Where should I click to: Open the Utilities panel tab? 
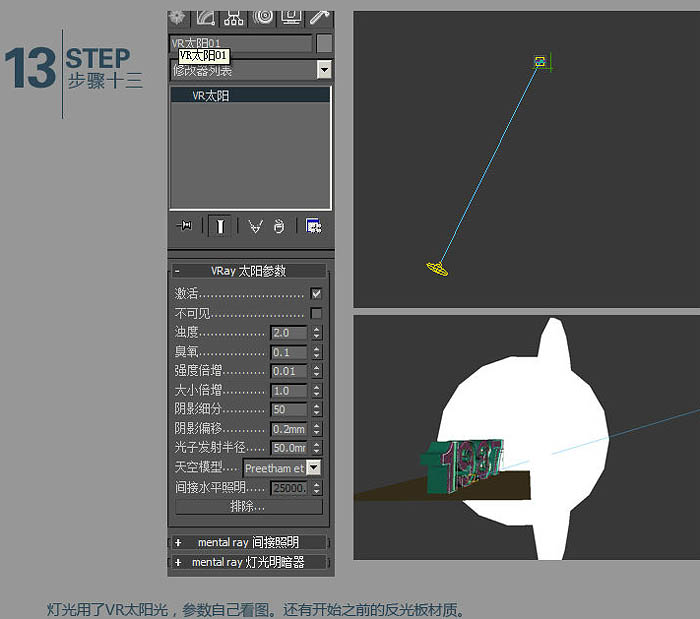point(320,18)
